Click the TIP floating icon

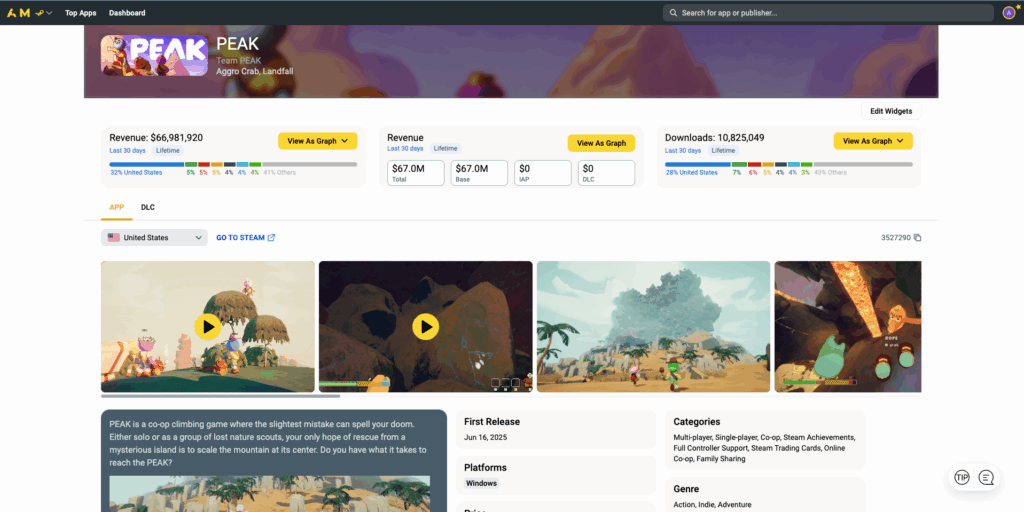[962, 478]
